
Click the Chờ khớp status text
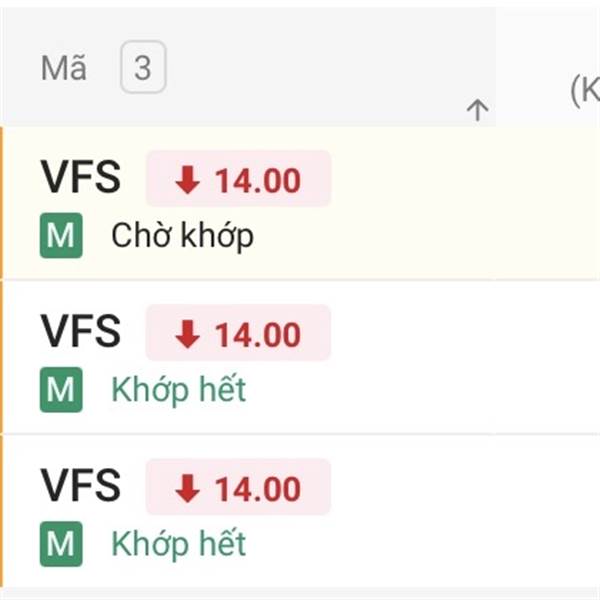(x=182, y=236)
